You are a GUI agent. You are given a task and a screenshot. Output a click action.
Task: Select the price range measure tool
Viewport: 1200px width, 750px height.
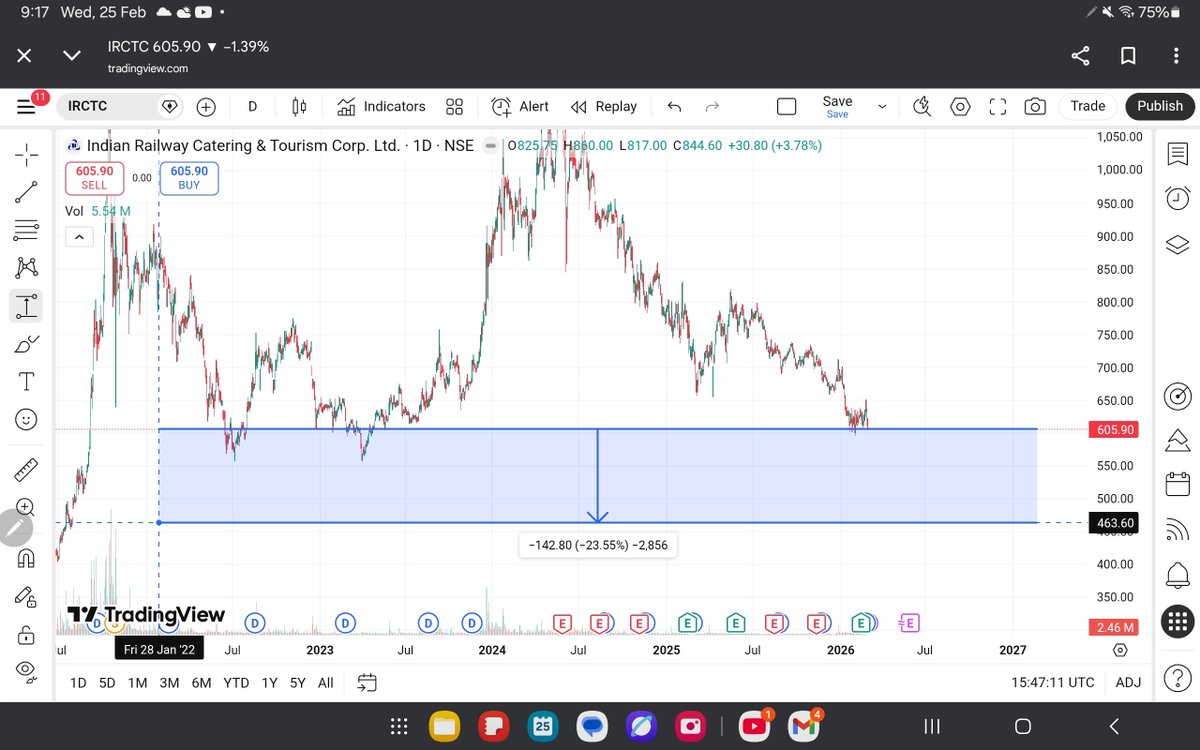(26, 305)
